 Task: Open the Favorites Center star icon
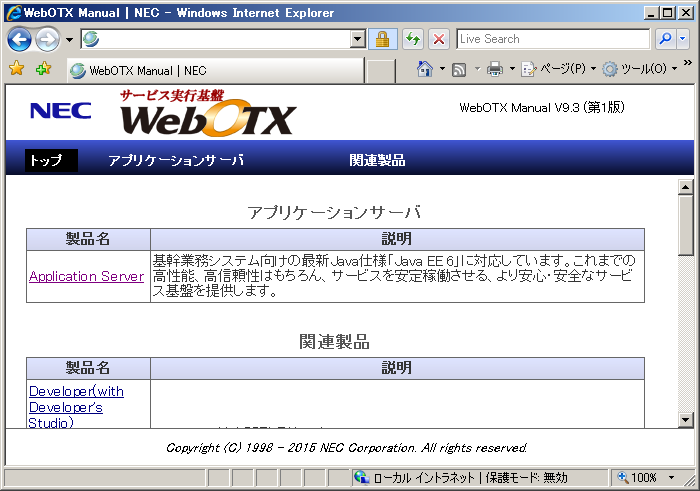pos(17,69)
